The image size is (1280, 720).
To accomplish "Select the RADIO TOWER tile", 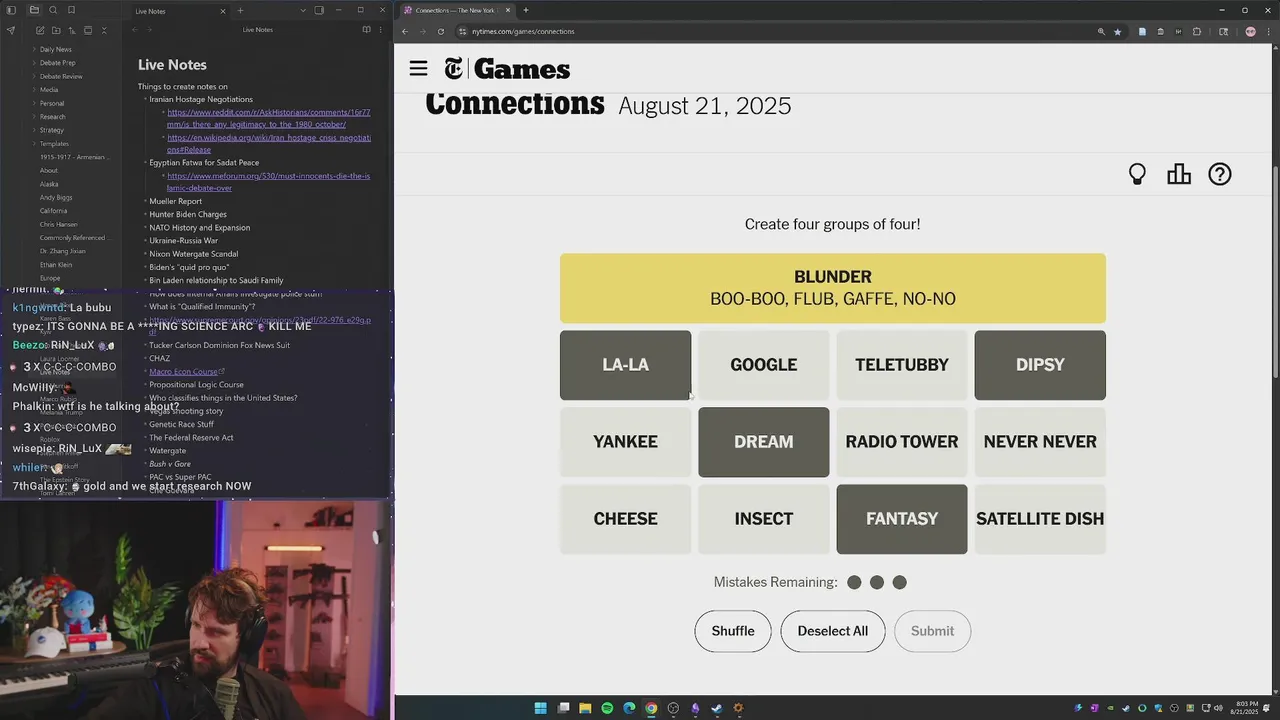I will [902, 442].
